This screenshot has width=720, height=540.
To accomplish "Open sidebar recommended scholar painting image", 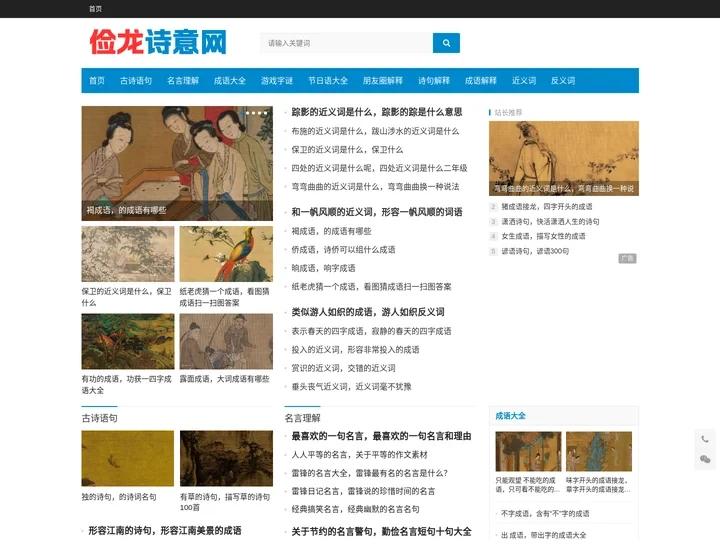I will [x=564, y=158].
